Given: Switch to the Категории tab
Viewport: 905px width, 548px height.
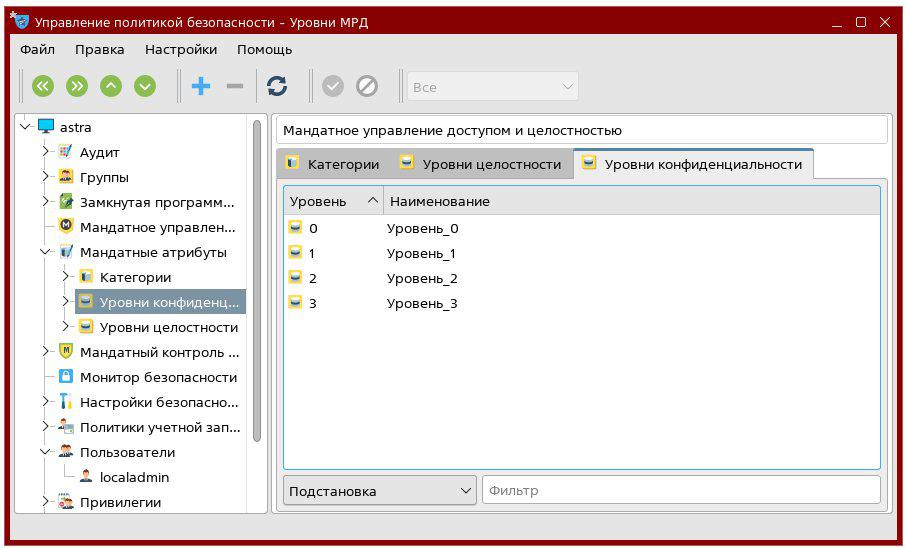Looking at the screenshot, I should pyautogui.click(x=332, y=164).
